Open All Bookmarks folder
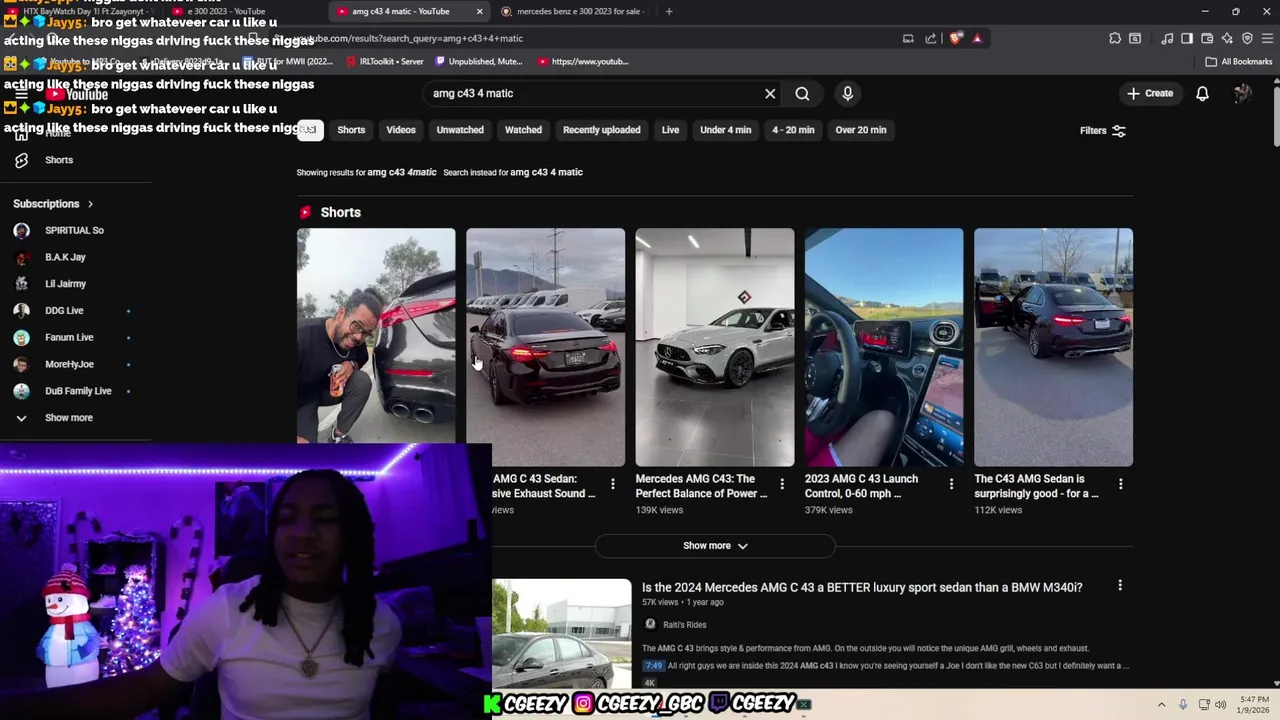This screenshot has height=720, width=1280. tap(1239, 61)
